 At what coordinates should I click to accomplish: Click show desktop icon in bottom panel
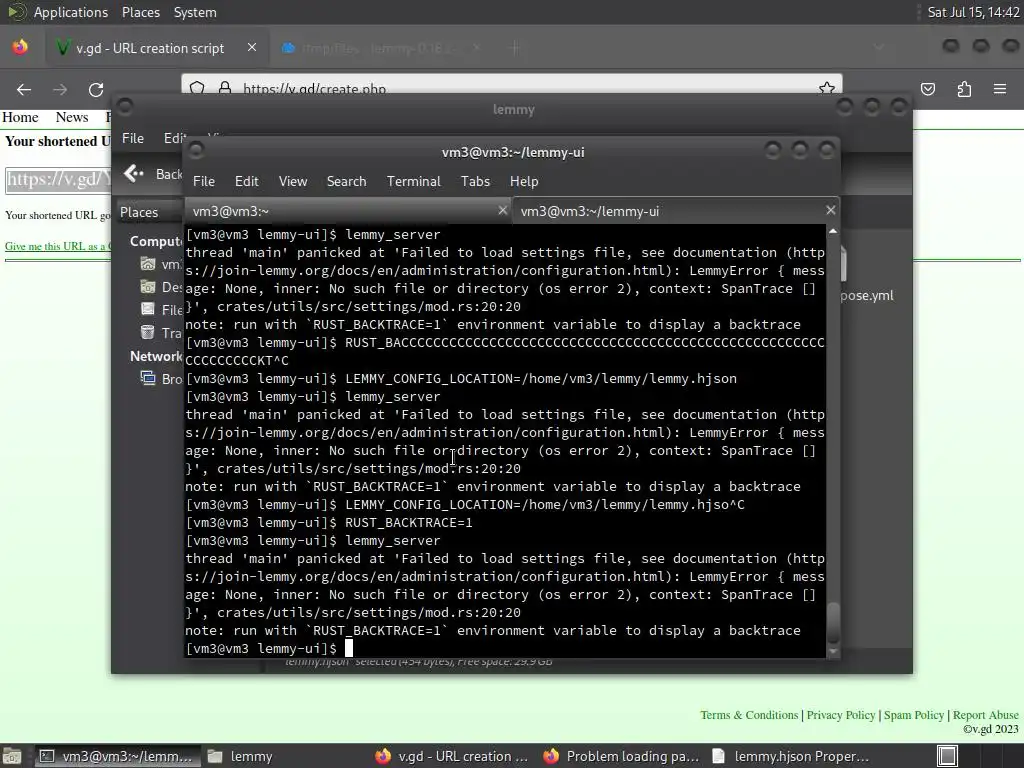[11, 756]
